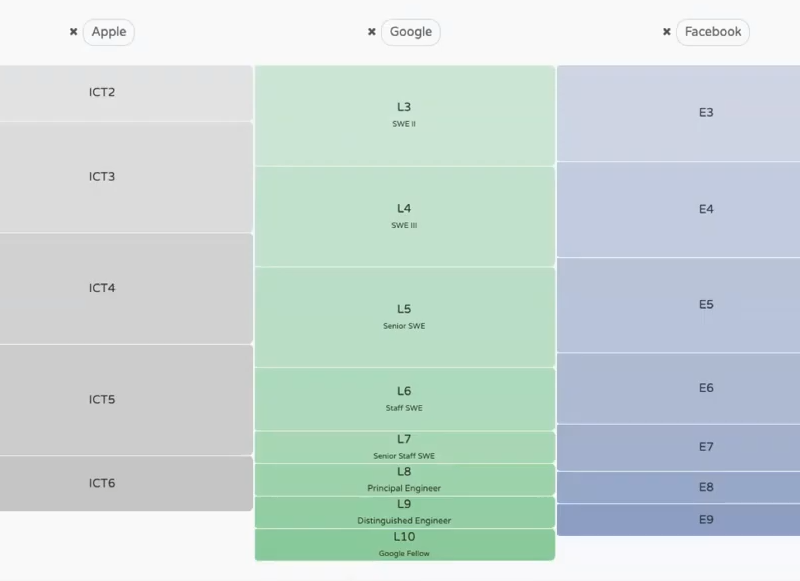Open Google L3 SWE II block
The width and height of the screenshot is (800, 581).
(404, 115)
